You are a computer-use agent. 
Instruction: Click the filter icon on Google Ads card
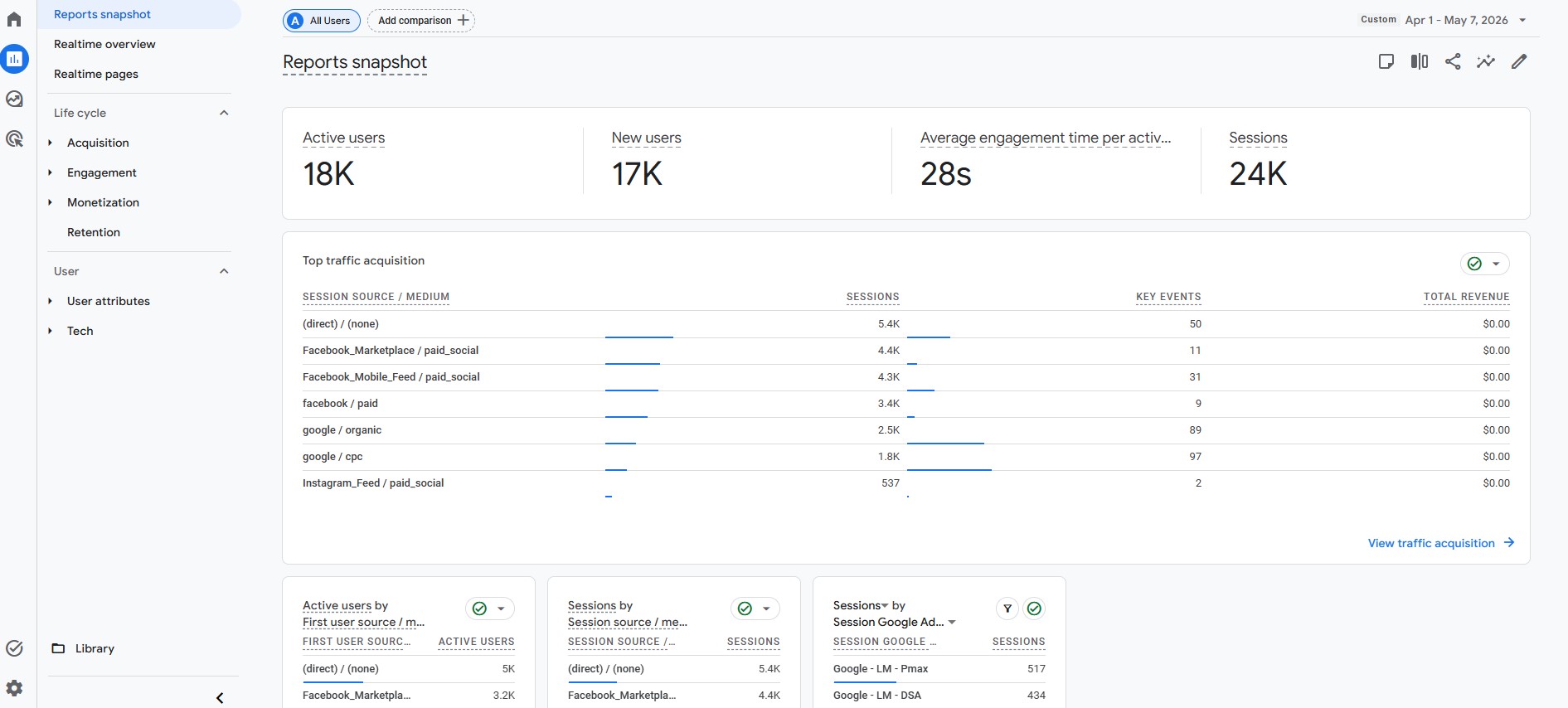(x=1007, y=609)
